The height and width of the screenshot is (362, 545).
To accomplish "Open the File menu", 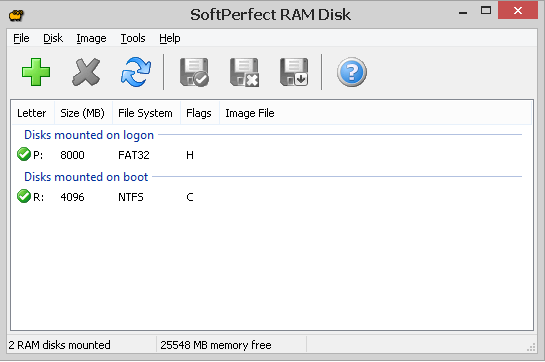I will coord(21,38).
